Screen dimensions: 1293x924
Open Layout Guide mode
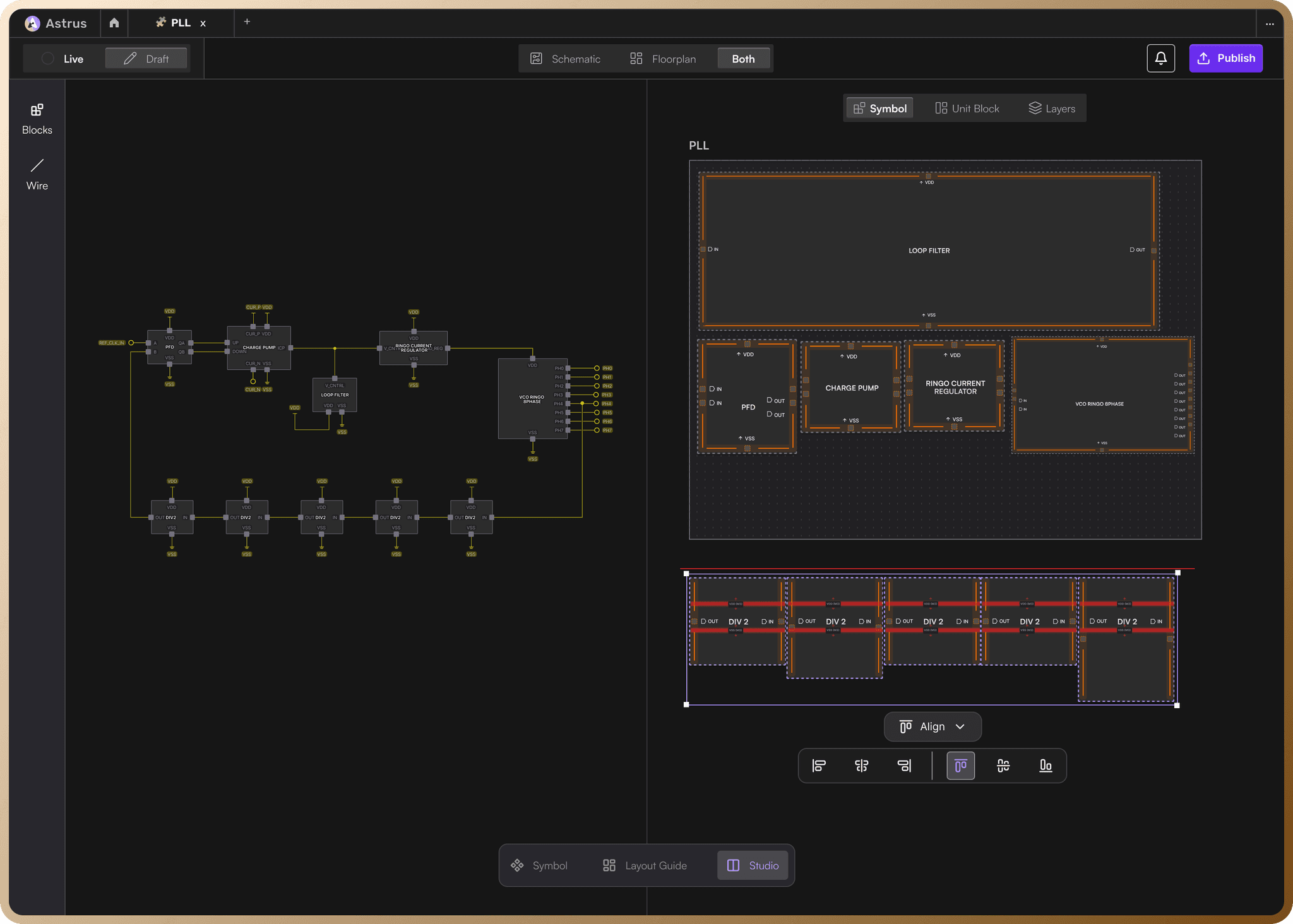[645, 865]
